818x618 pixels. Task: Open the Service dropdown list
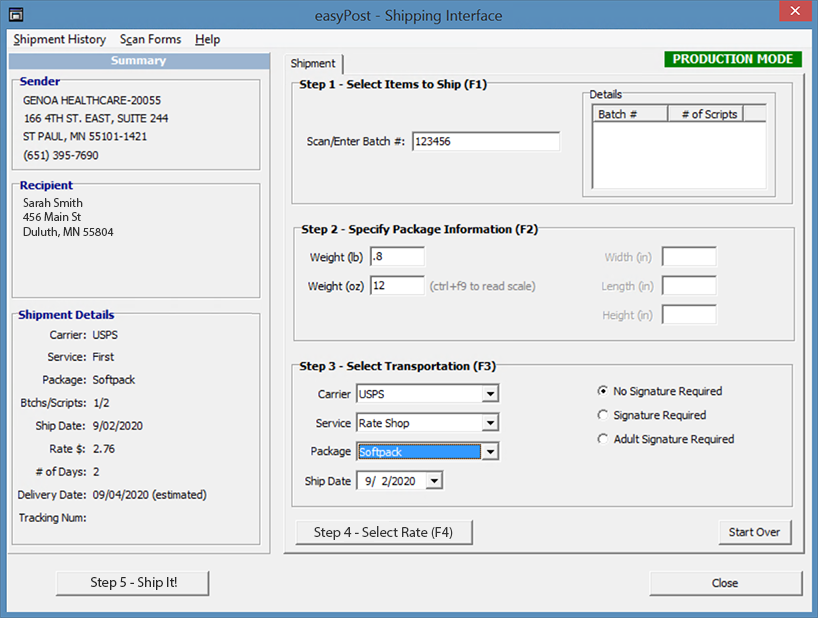pos(490,423)
